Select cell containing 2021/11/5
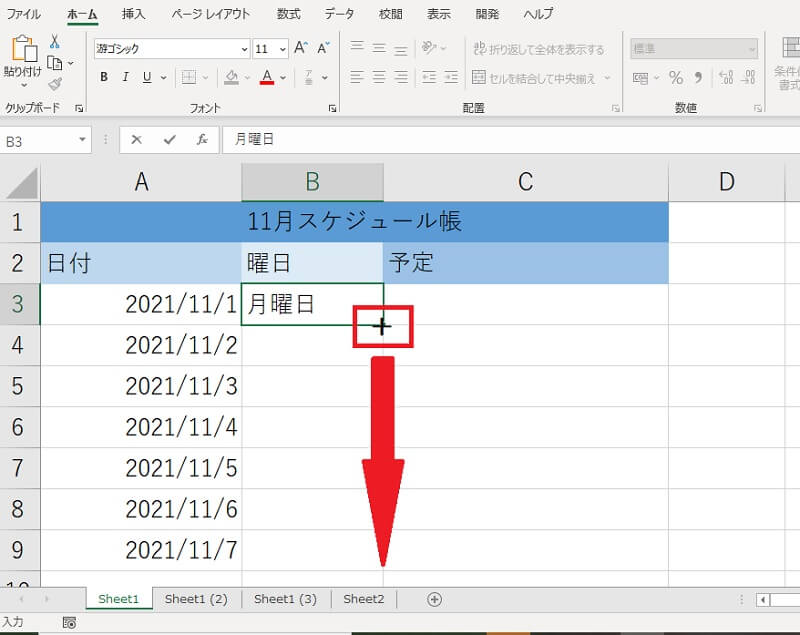 [x=140, y=468]
